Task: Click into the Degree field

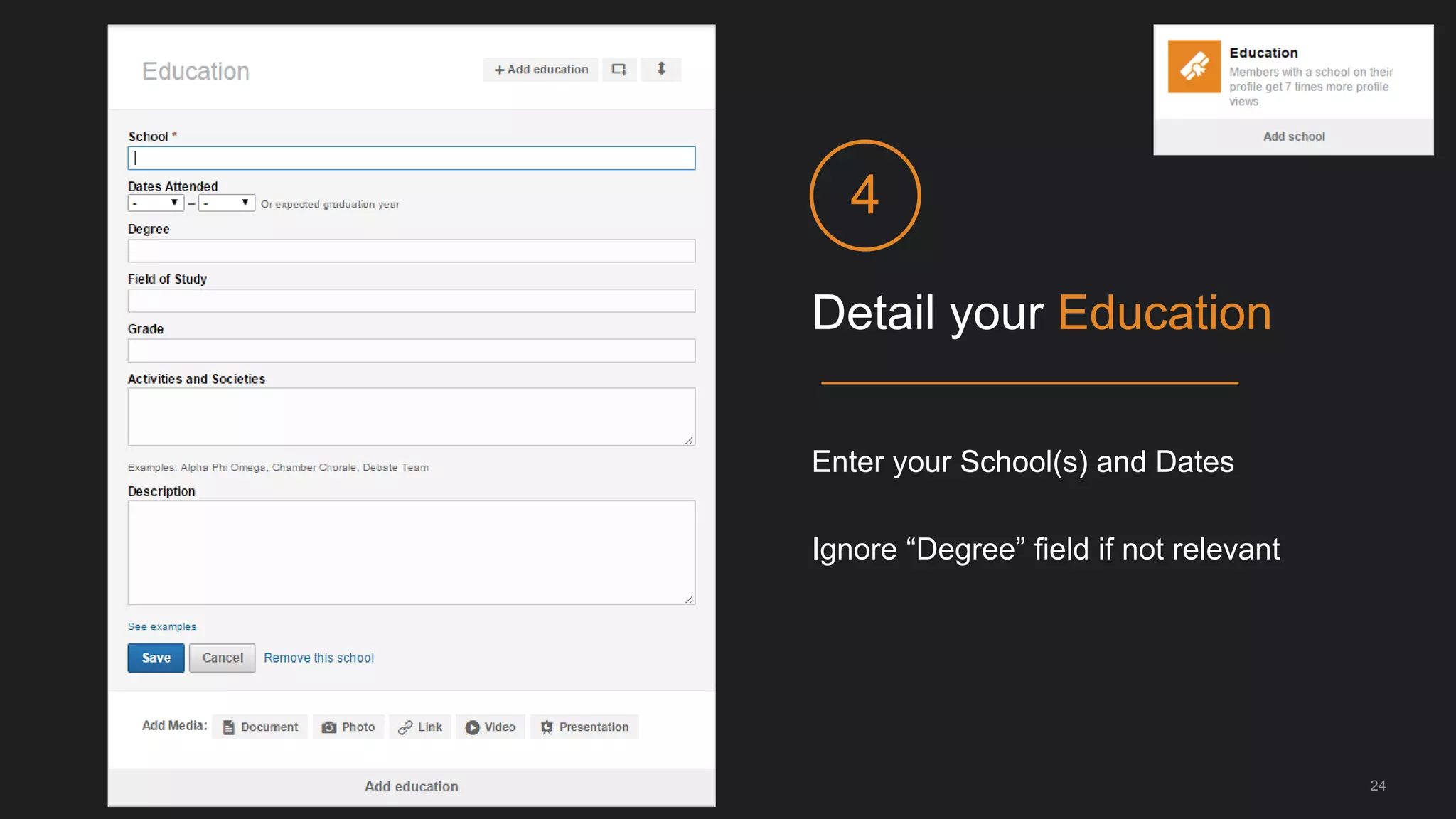Action: click(412, 251)
